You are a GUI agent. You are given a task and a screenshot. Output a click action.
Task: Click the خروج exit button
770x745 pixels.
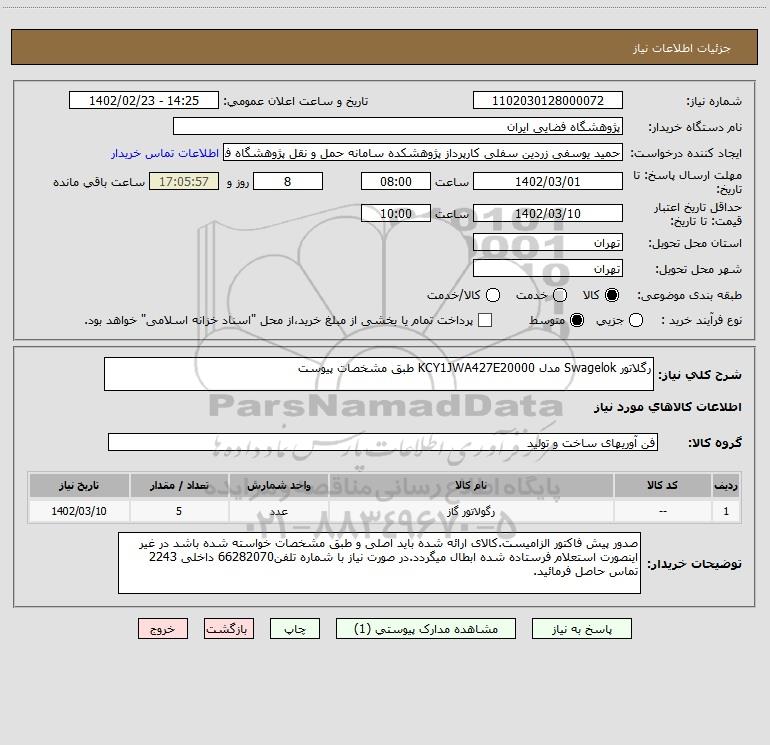click(163, 629)
